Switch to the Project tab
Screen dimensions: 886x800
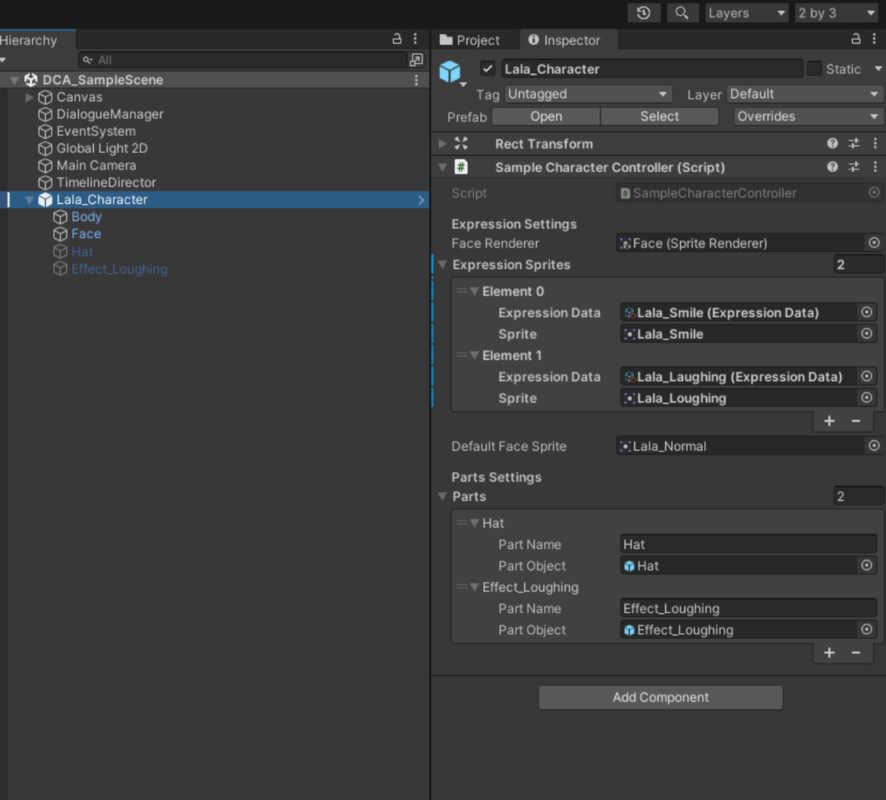470,40
